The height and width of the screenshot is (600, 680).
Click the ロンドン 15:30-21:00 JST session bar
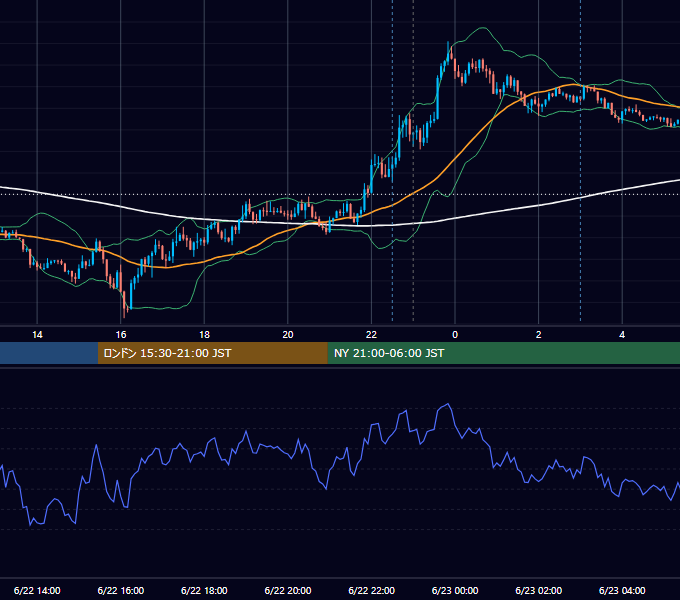212,353
